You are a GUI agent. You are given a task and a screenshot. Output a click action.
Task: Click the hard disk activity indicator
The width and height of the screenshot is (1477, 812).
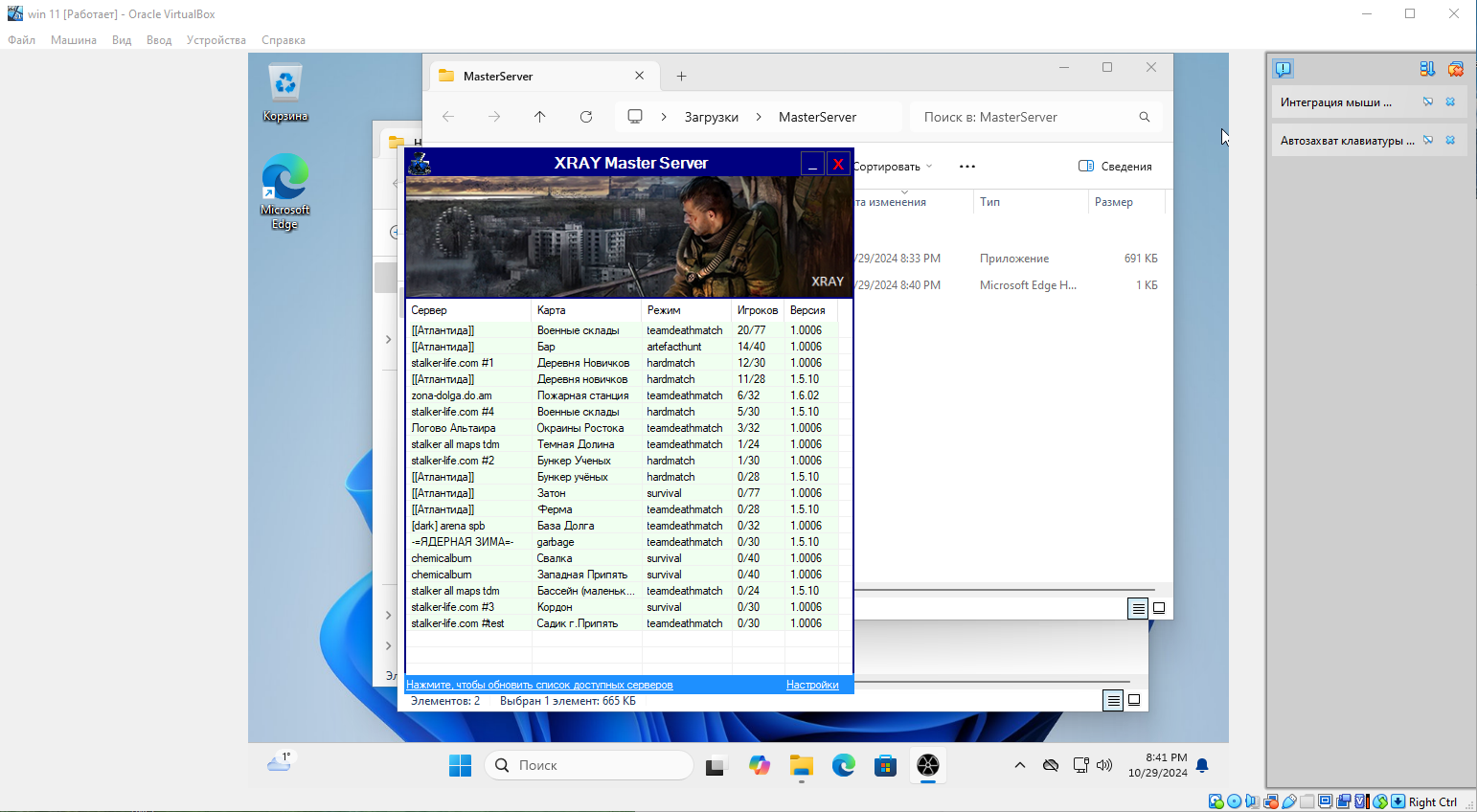1216,801
